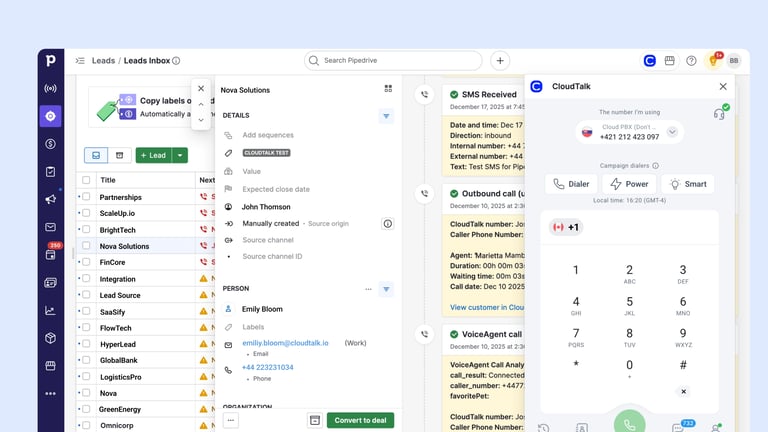Screen dimensions: 768x432
Task: Click the + Lead button
Action: (x=154, y=155)
